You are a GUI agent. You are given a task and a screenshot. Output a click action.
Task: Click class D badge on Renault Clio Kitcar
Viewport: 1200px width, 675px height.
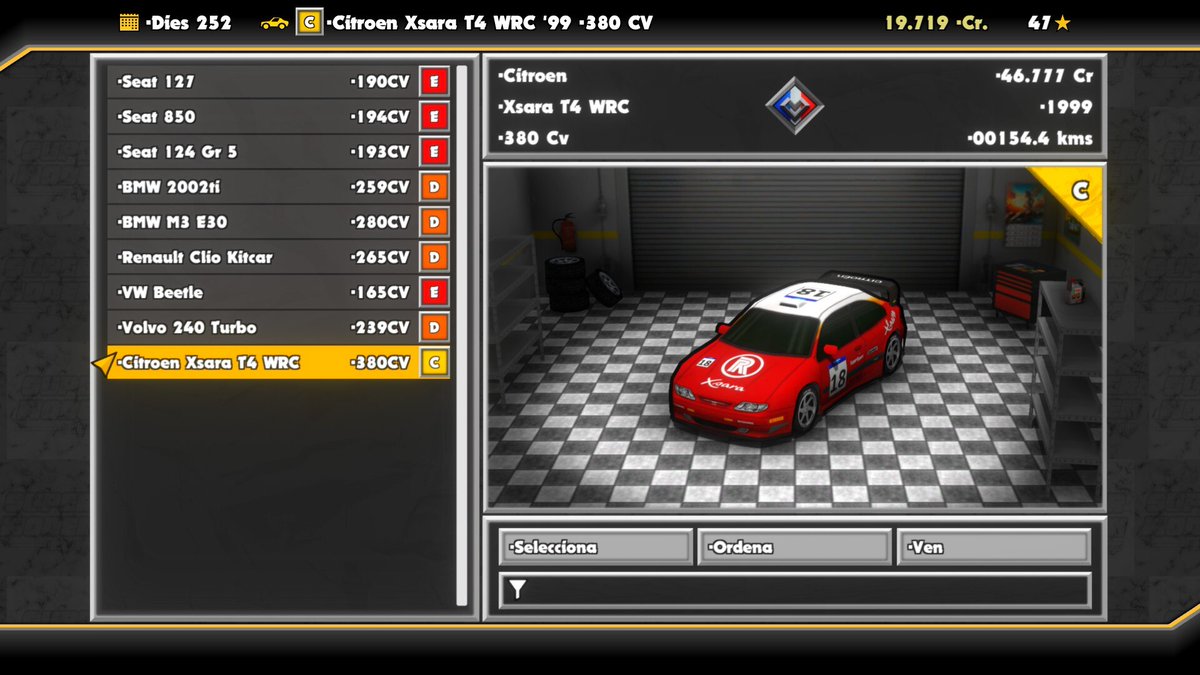[x=434, y=257]
